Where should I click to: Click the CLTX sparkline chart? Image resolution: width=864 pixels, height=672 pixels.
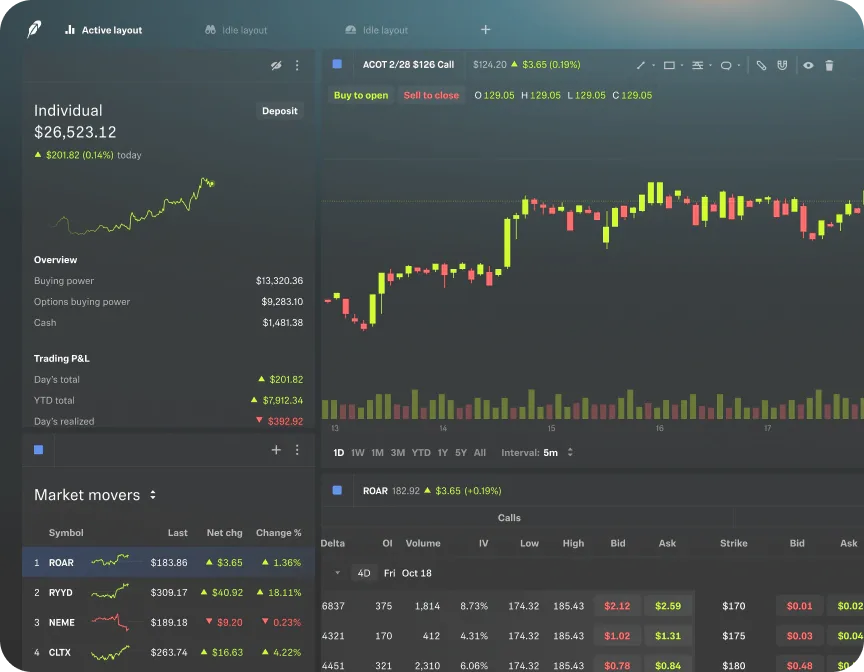110,653
